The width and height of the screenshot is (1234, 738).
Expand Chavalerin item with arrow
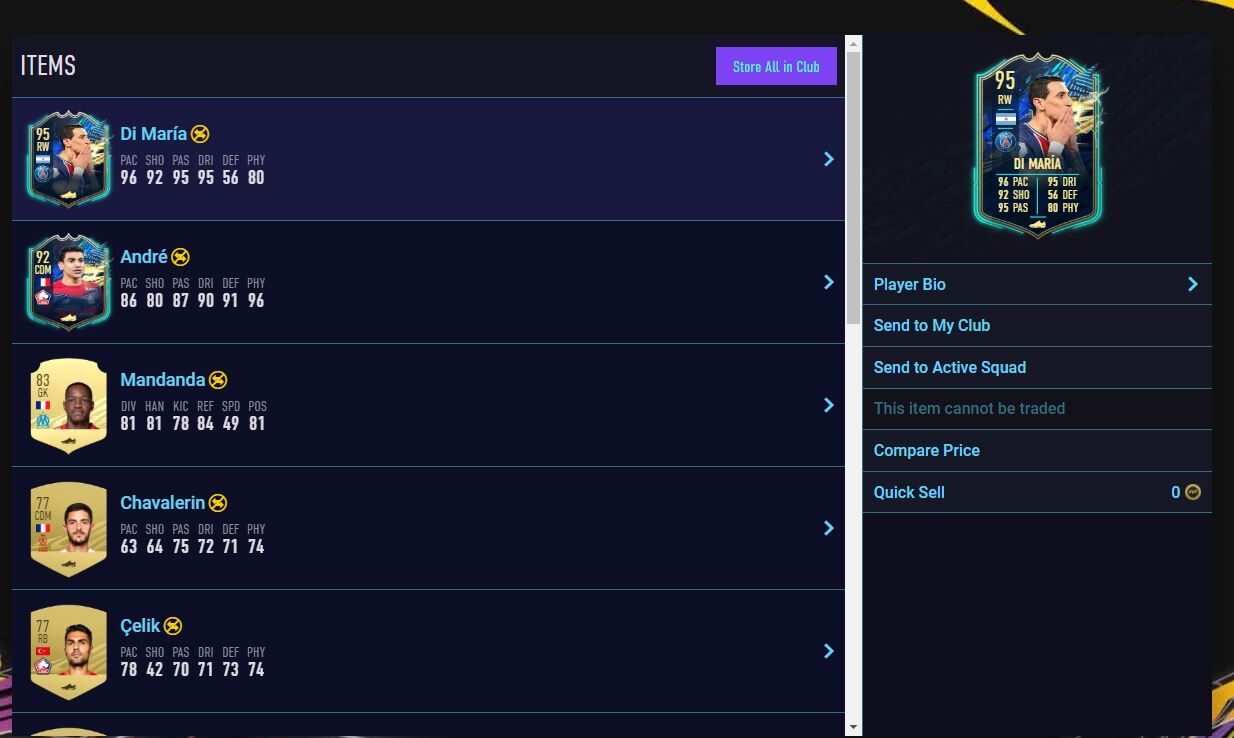(x=828, y=528)
